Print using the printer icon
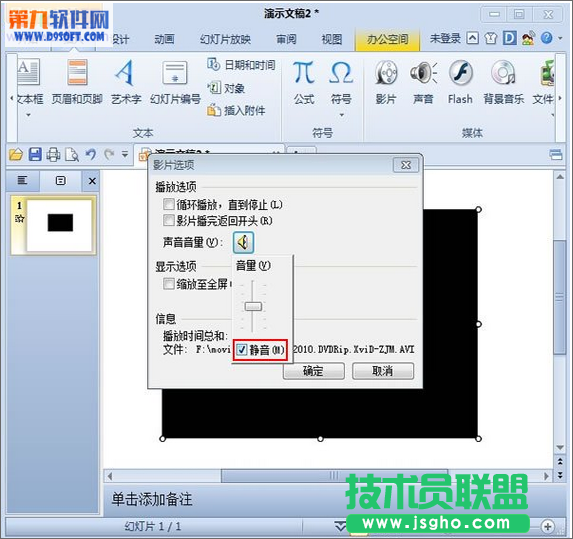 tap(53, 155)
